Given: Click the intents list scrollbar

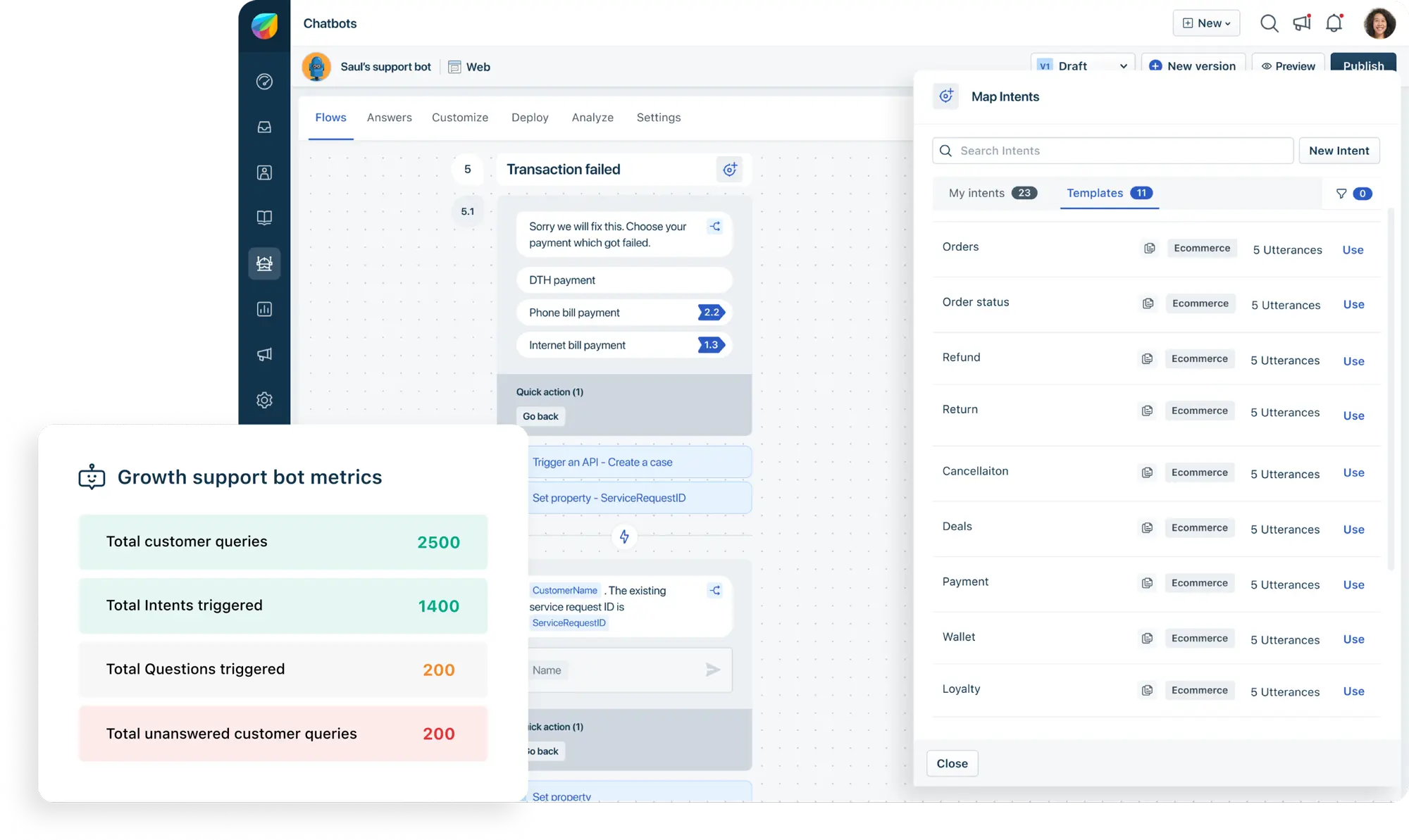Looking at the screenshot, I should pos(1390,387).
